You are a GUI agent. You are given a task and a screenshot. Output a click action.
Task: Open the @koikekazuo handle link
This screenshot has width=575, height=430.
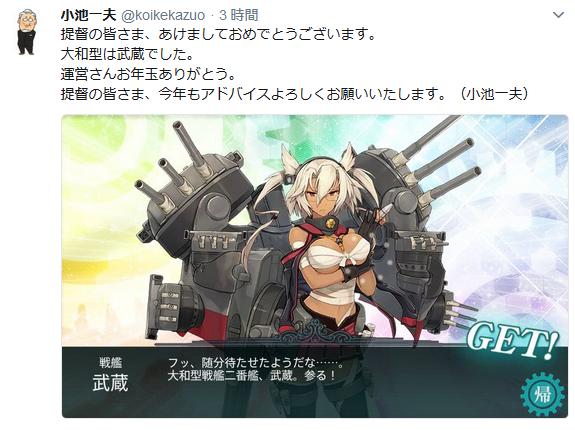162,15
